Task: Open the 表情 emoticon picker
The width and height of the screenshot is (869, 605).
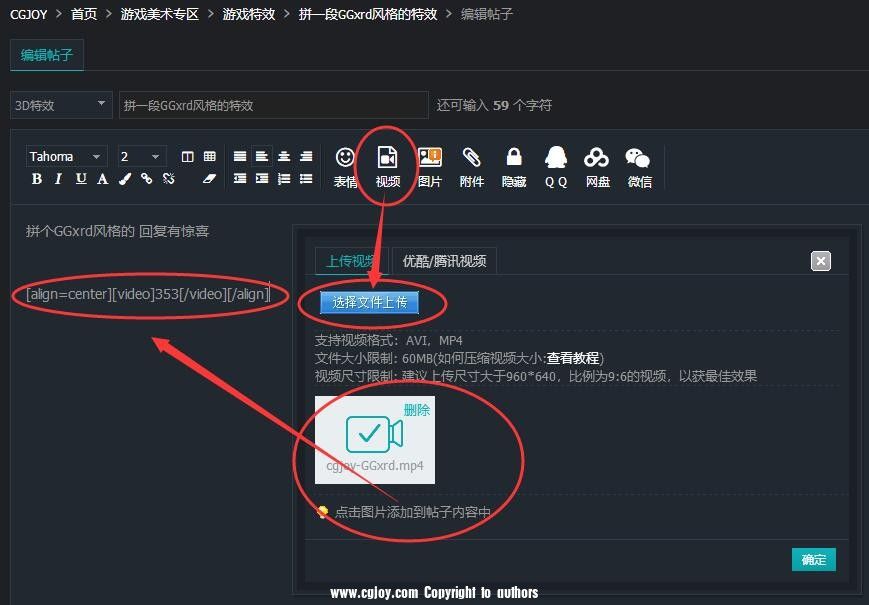Action: pyautogui.click(x=345, y=167)
